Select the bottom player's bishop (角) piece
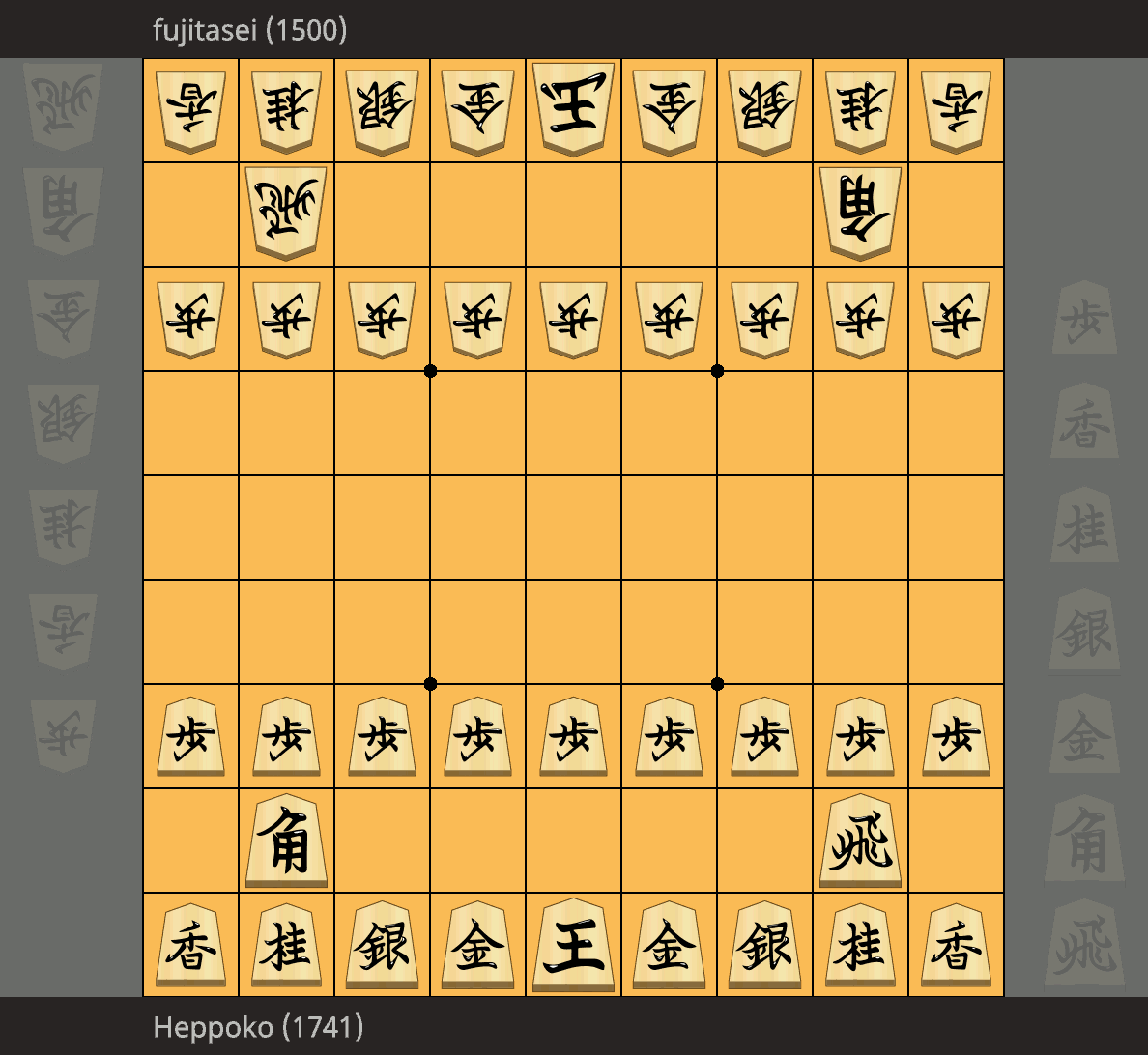Screen dimensions: 1148x1055 point(286,841)
